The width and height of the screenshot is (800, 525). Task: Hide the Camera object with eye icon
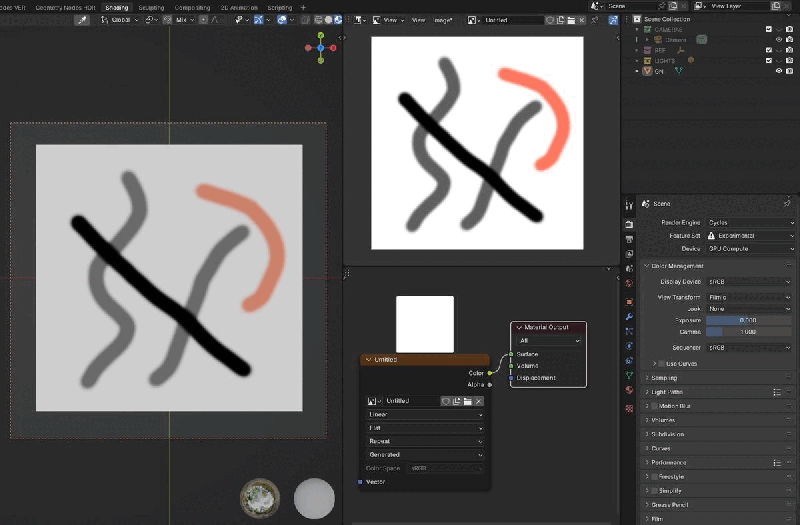[779, 40]
